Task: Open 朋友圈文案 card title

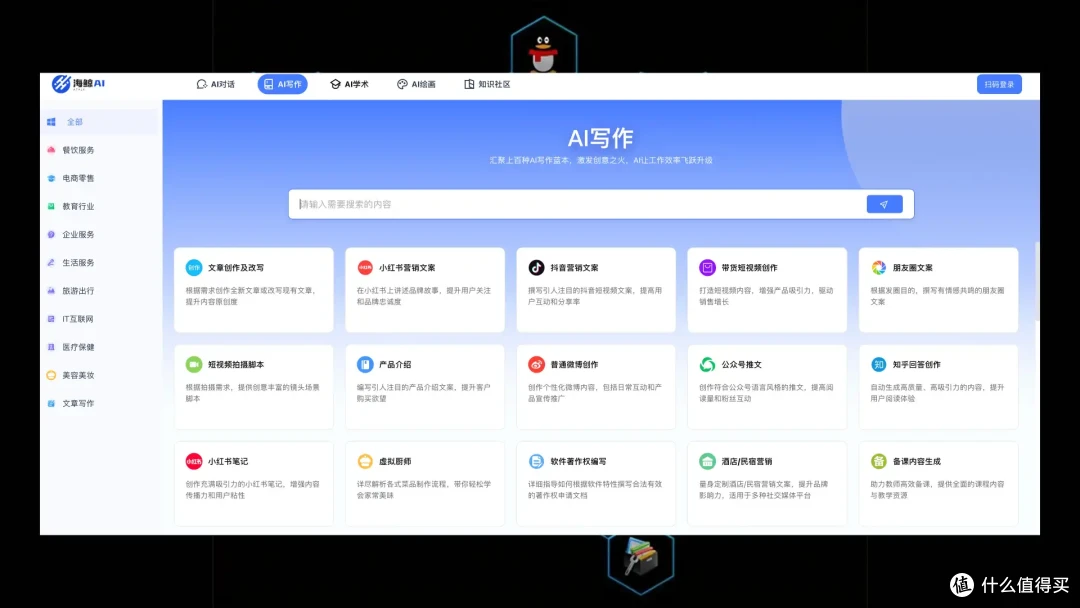Action: 913,268
